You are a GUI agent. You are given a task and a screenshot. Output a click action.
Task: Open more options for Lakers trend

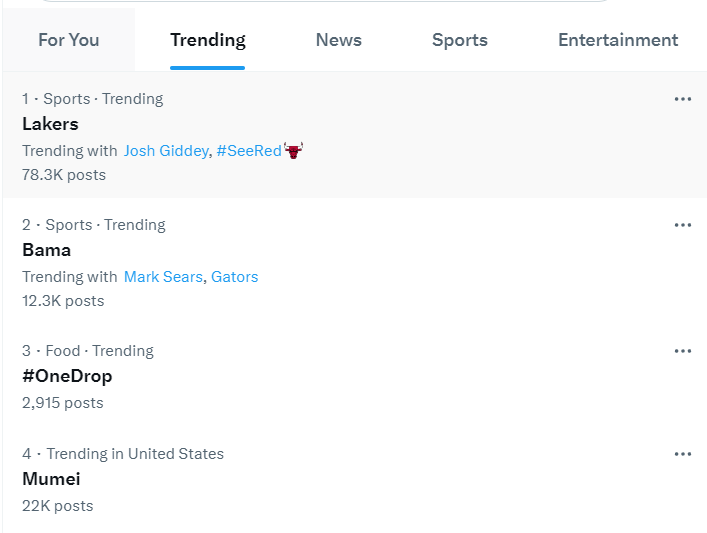(x=683, y=99)
